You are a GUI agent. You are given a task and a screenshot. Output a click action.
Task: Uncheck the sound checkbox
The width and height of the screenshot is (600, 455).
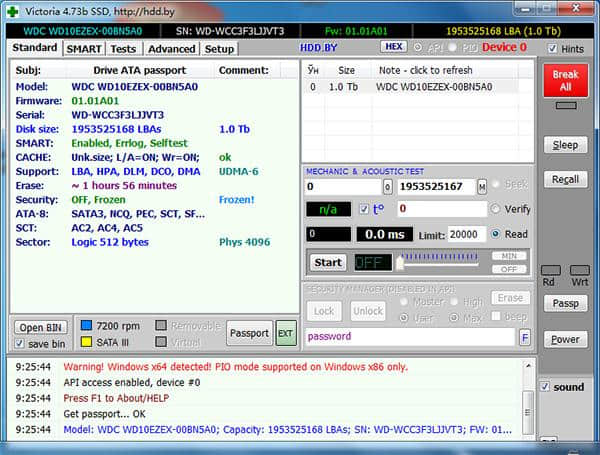[x=545, y=387]
